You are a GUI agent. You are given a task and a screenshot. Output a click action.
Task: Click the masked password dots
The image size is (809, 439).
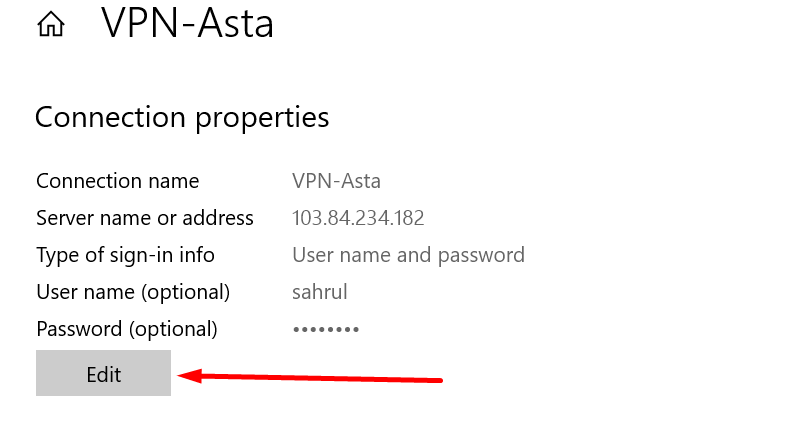(325, 329)
